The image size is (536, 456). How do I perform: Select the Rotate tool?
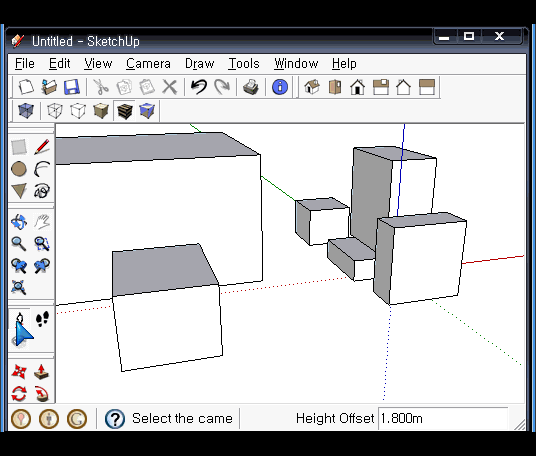19,394
